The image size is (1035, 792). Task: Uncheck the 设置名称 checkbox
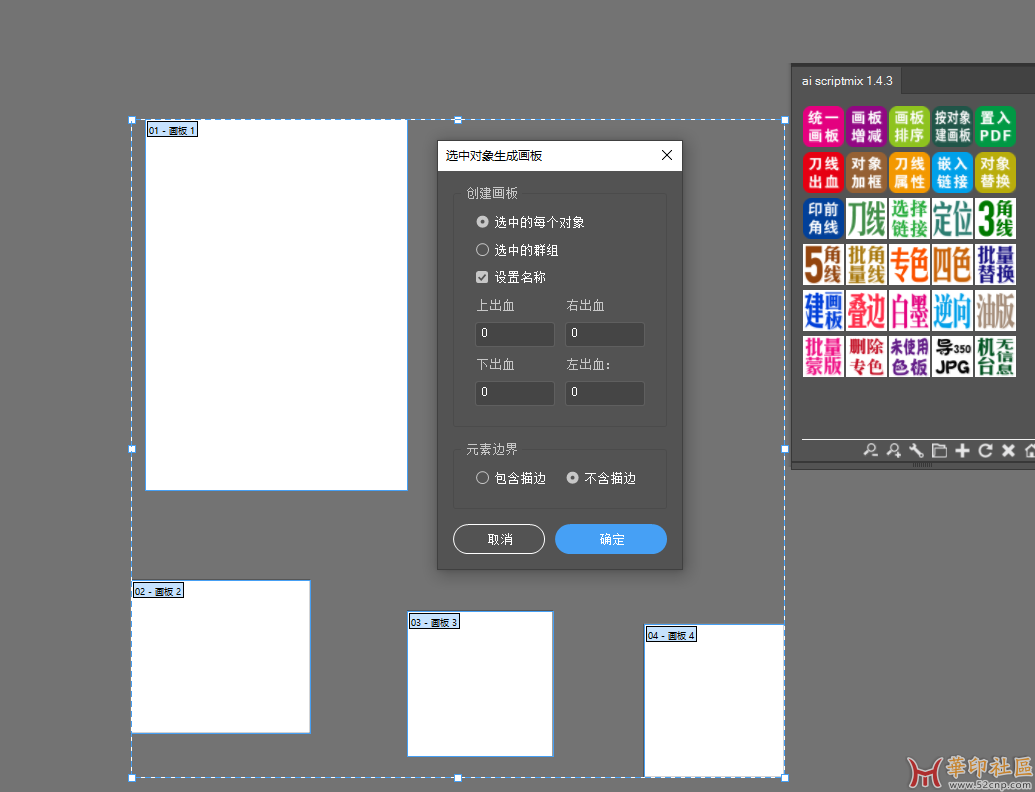tap(483, 277)
